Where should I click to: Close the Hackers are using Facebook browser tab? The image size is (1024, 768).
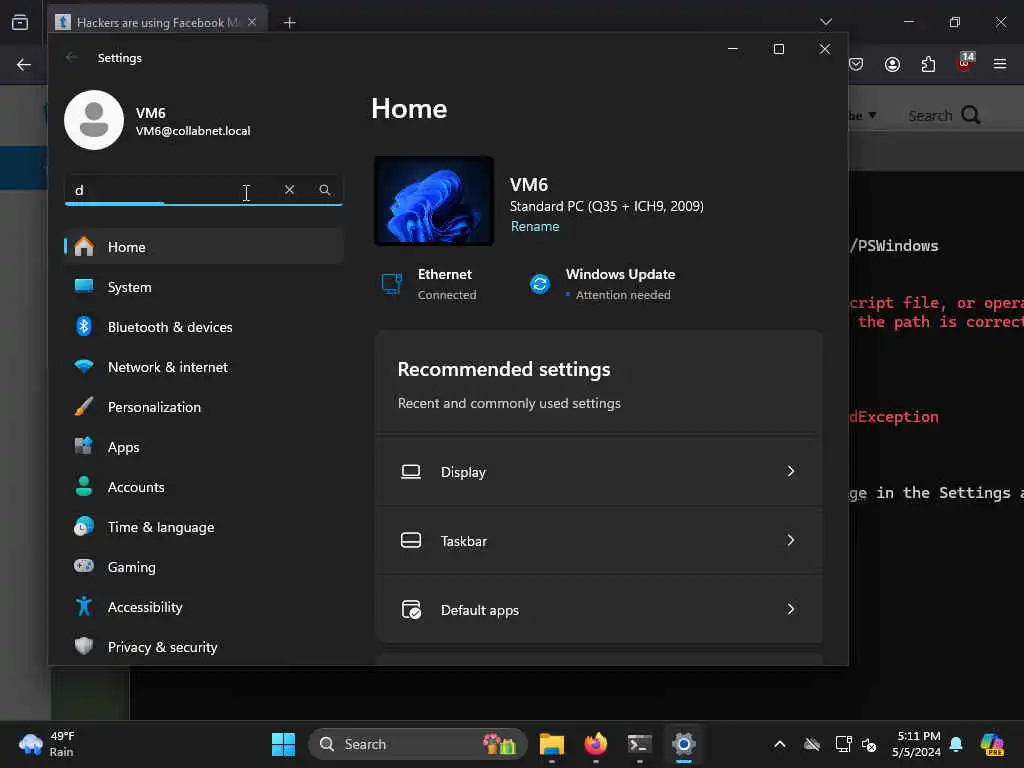click(252, 22)
